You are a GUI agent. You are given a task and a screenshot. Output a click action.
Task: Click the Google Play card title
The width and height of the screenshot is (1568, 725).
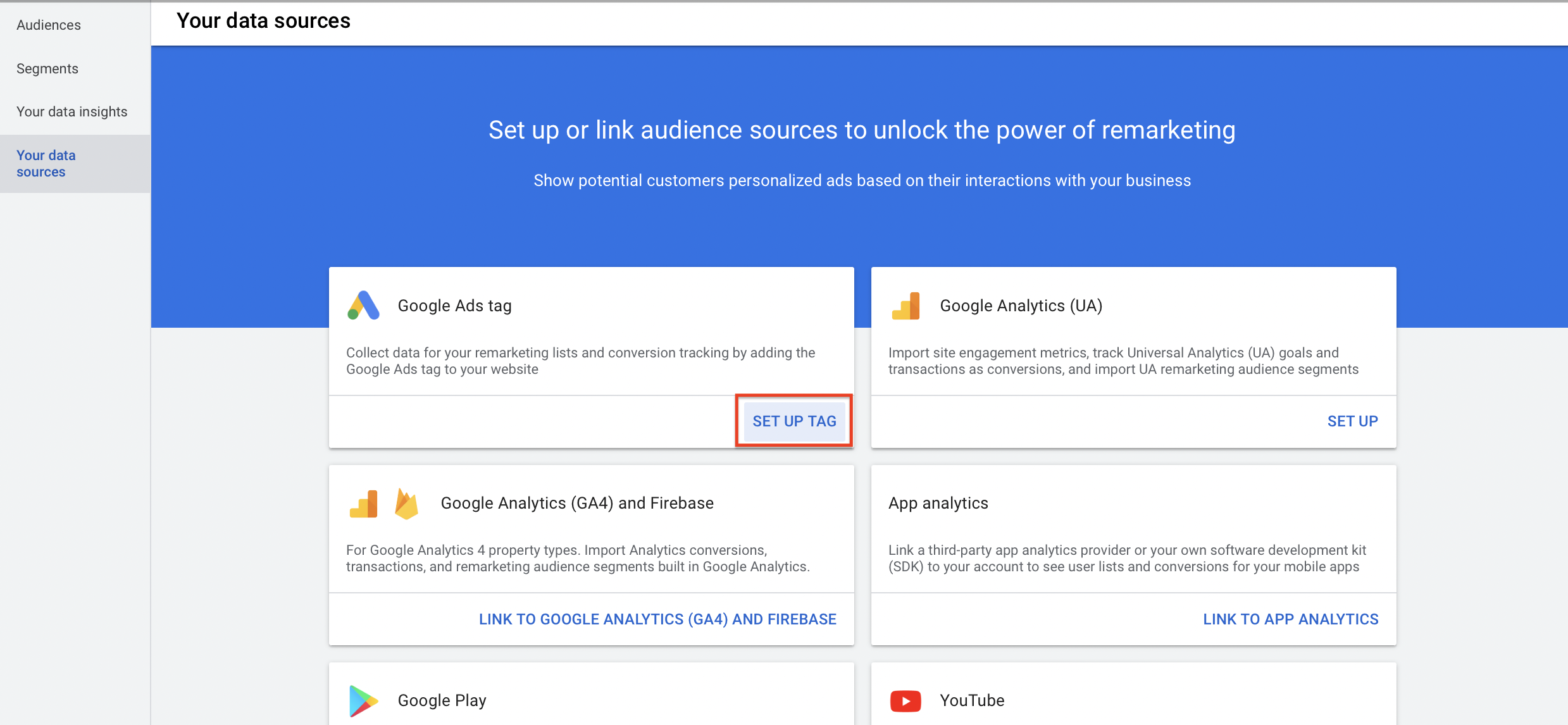(442, 701)
